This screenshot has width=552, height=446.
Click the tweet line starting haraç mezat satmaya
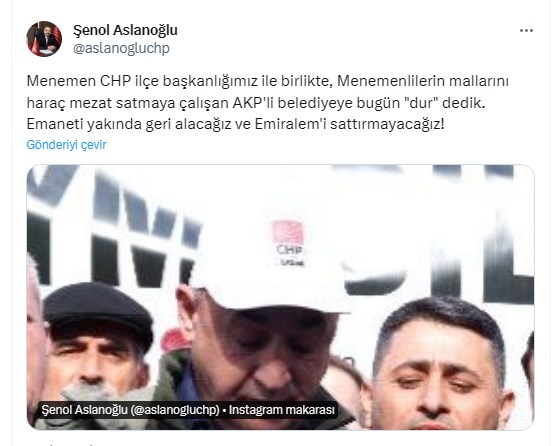coord(256,103)
